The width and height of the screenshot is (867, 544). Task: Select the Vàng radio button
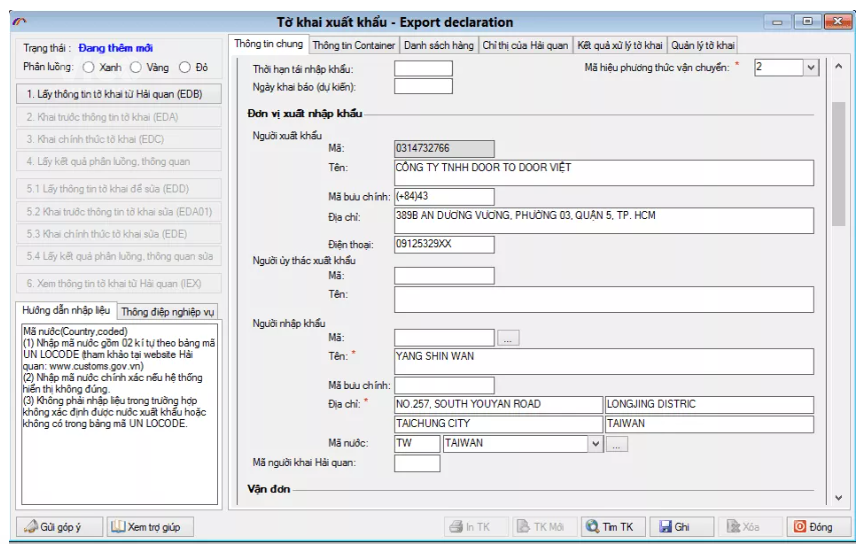pos(135,67)
